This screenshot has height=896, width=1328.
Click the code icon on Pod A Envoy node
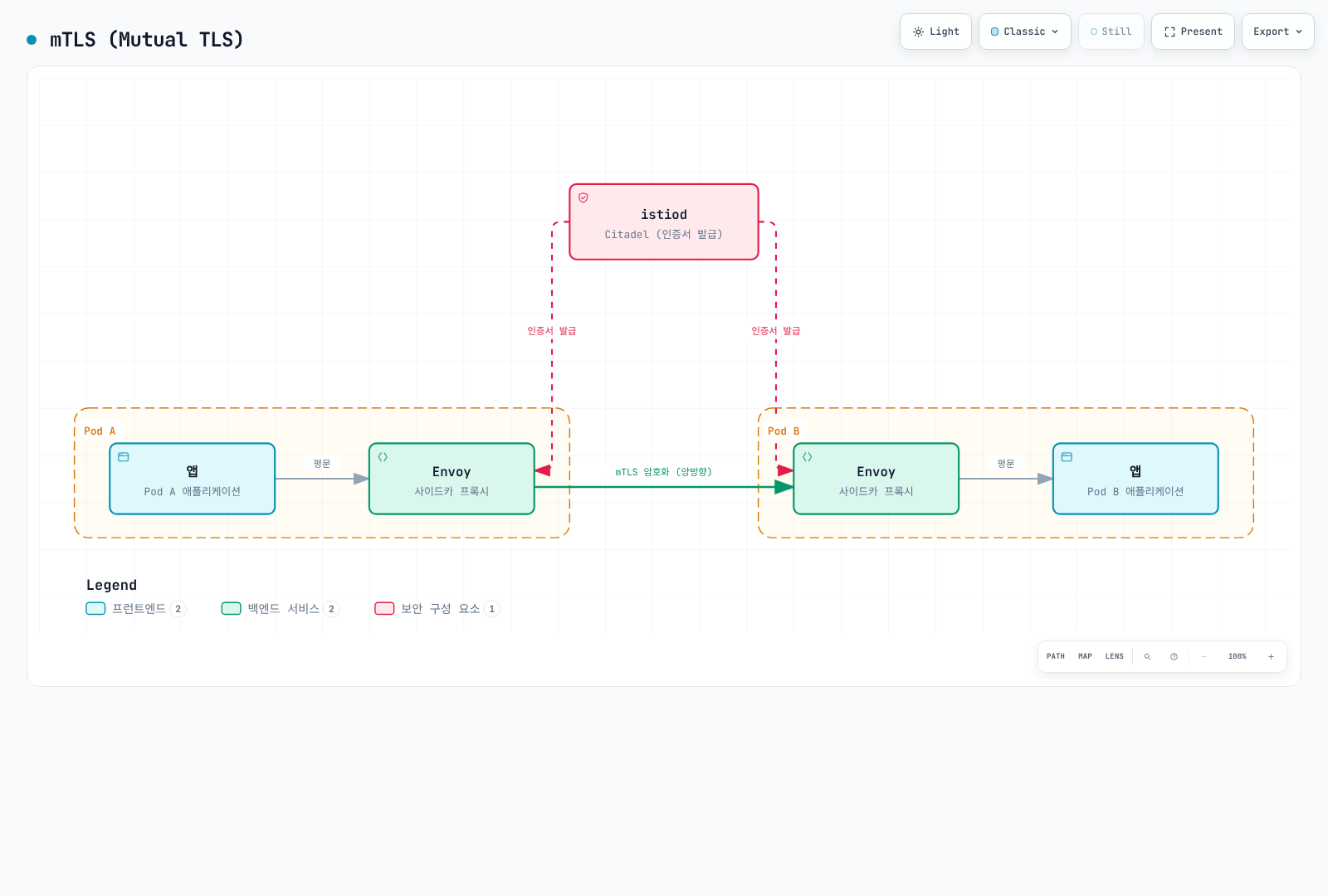383,457
